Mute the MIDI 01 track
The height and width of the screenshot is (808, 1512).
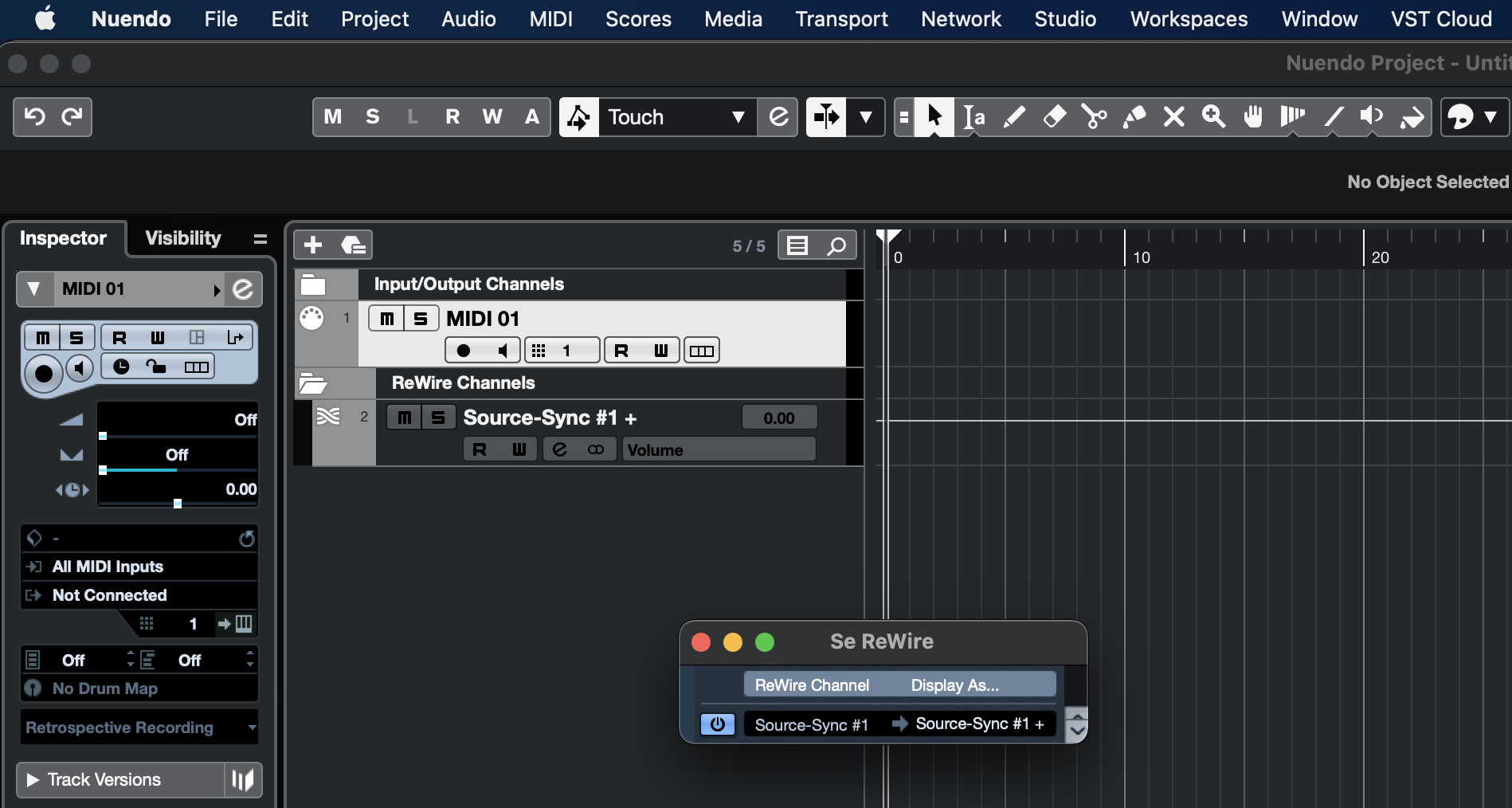point(387,319)
